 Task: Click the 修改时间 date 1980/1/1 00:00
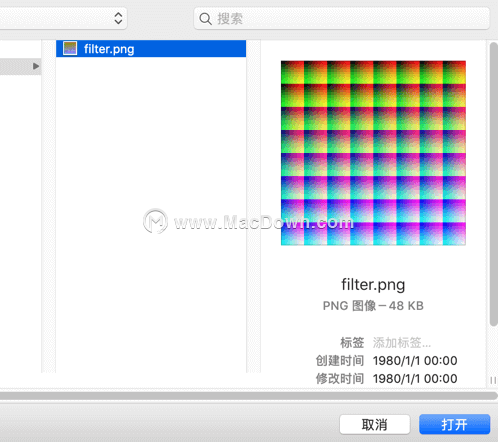[415, 379]
